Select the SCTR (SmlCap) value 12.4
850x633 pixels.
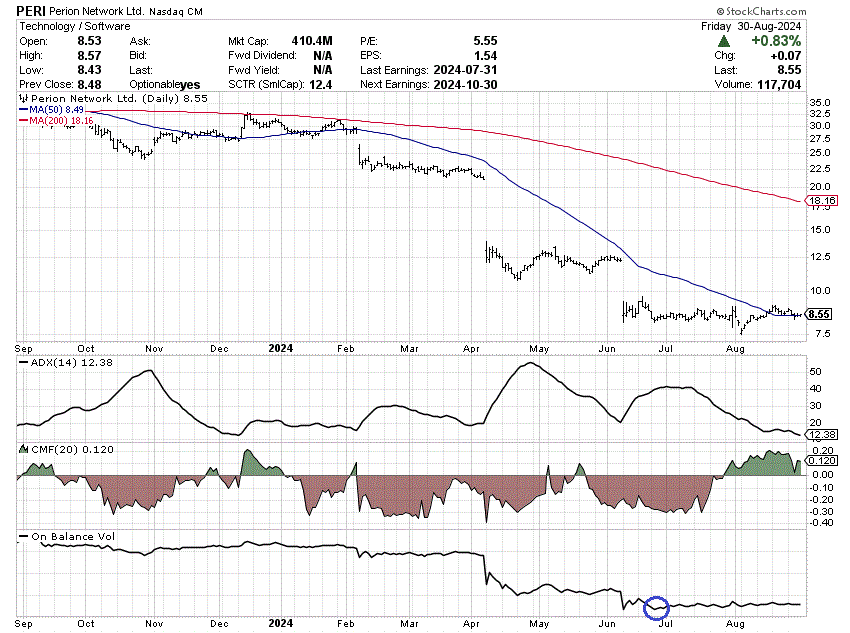pos(321,85)
